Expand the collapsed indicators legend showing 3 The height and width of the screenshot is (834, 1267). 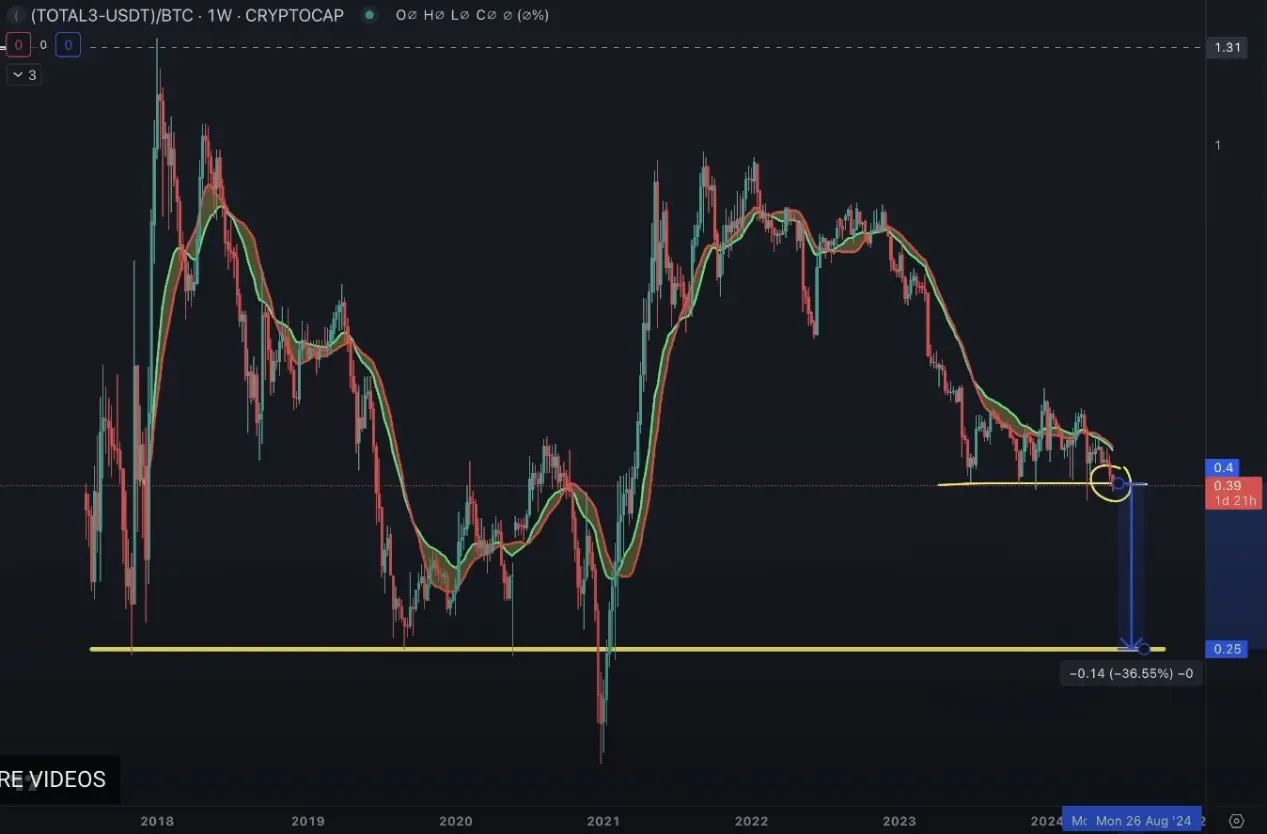point(24,75)
